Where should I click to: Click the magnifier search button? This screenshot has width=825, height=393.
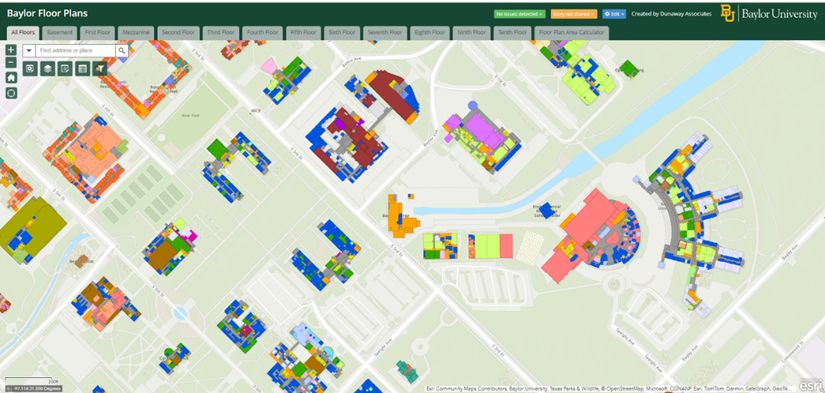point(122,51)
